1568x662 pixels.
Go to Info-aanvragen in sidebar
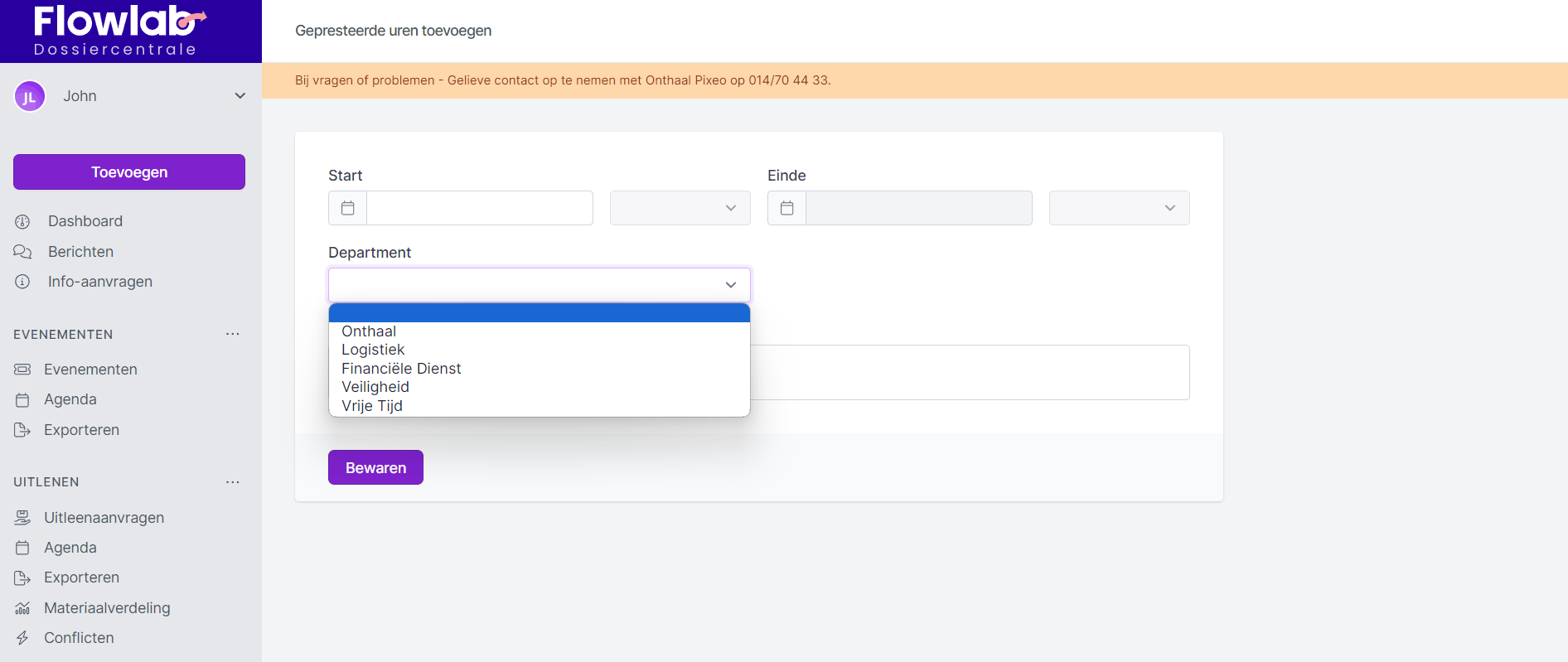click(99, 282)
